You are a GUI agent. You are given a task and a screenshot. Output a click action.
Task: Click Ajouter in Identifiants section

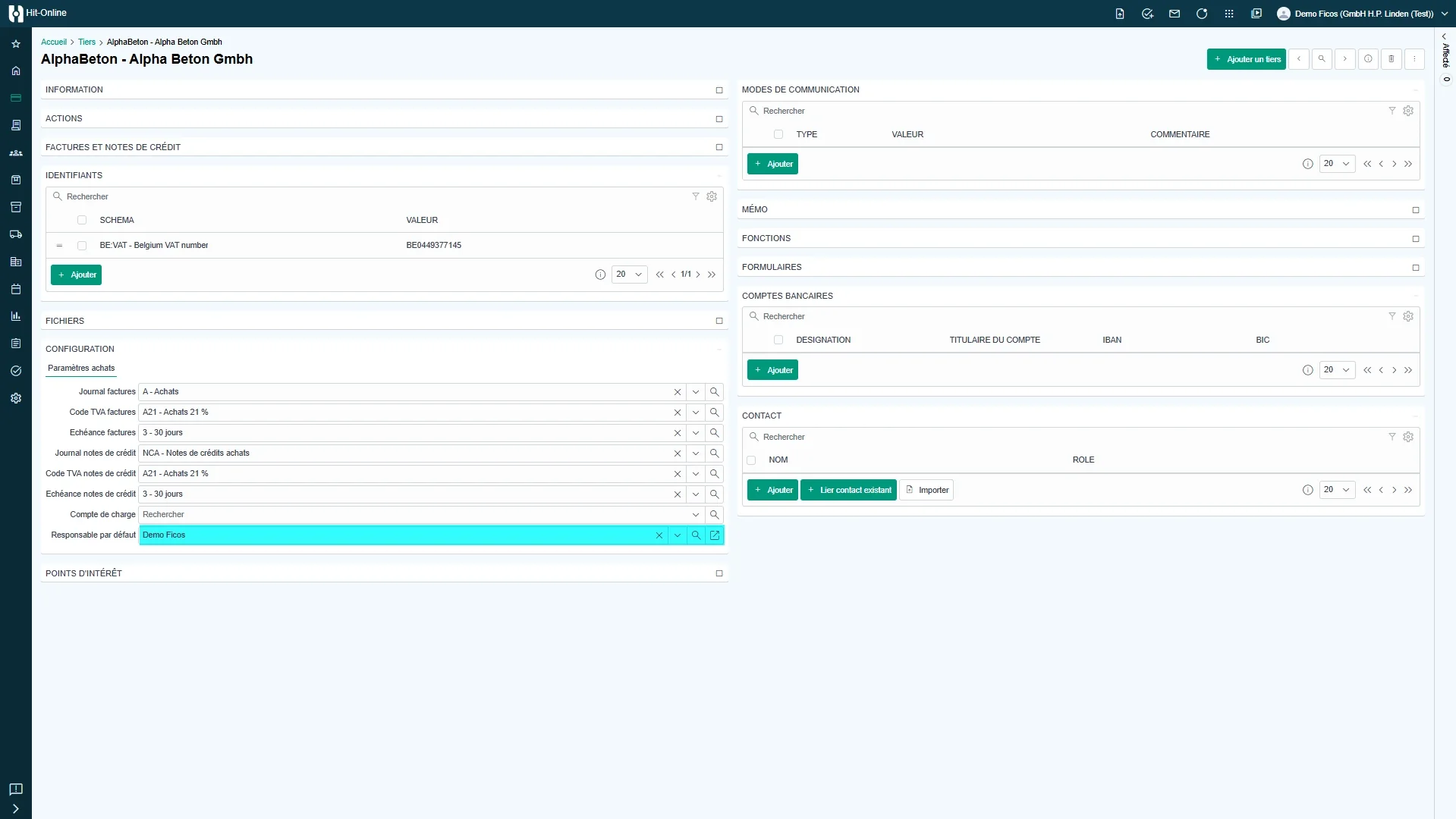(x=76, y=275)
